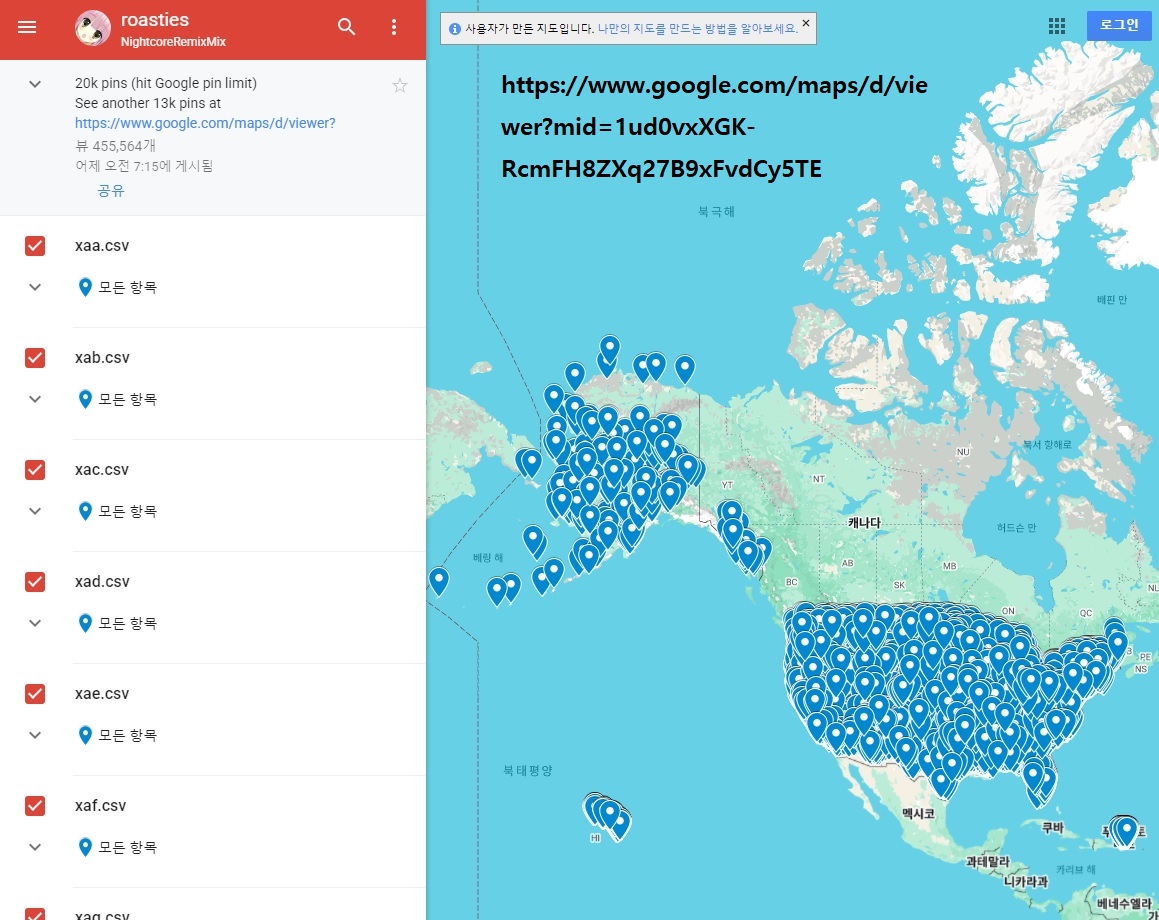Click the 뷰 455,564개 view count text

point(115,146)
